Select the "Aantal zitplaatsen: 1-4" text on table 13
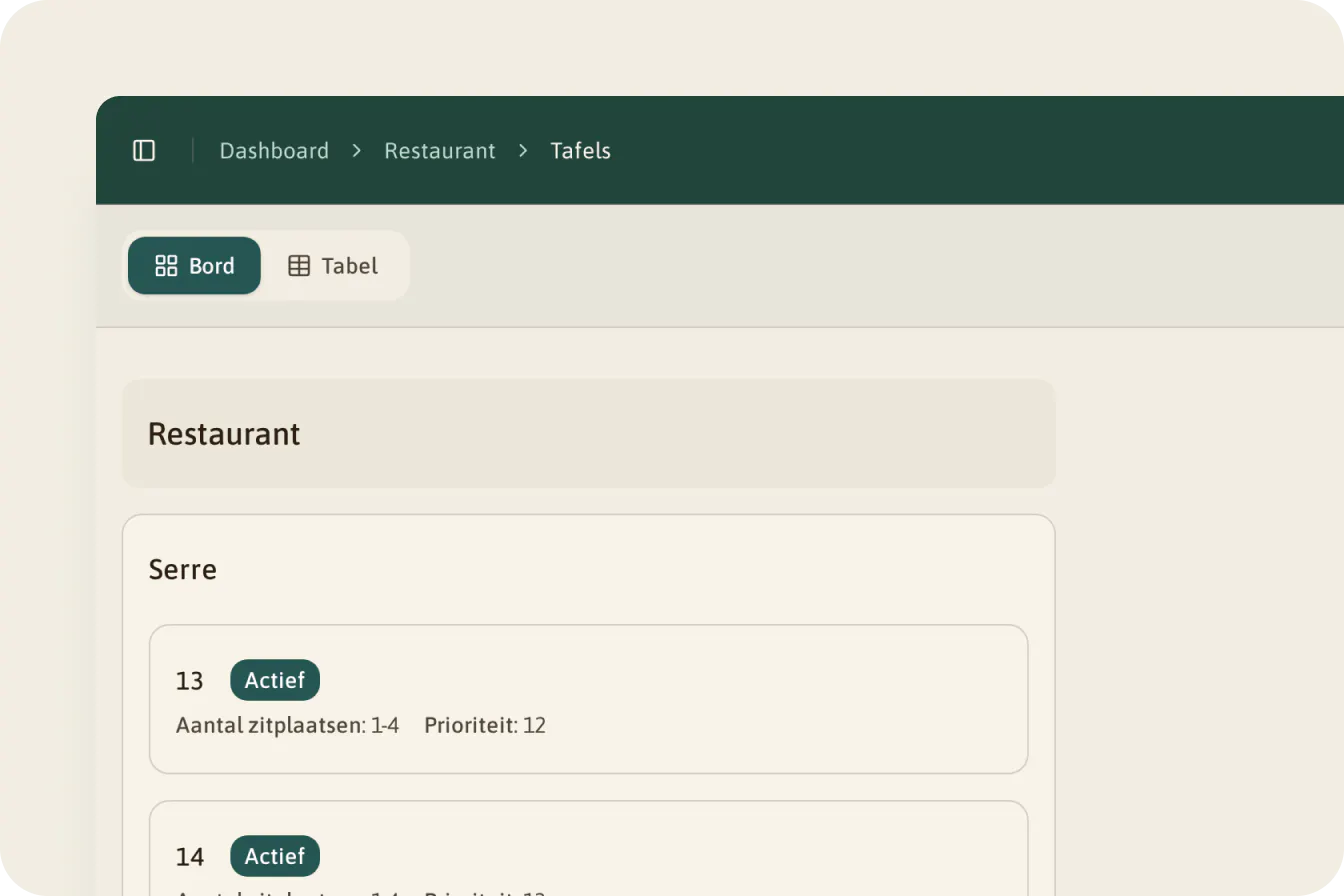This screenshot has height=896, width=1344. point(287,725)
